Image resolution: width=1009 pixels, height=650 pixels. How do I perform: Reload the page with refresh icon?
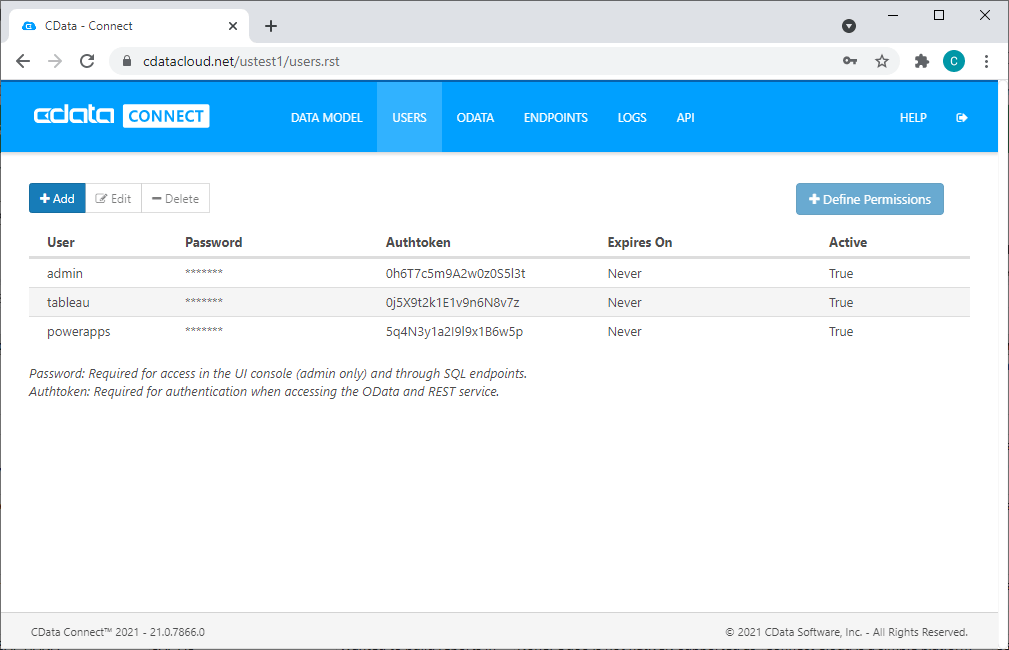pos(87,61)
